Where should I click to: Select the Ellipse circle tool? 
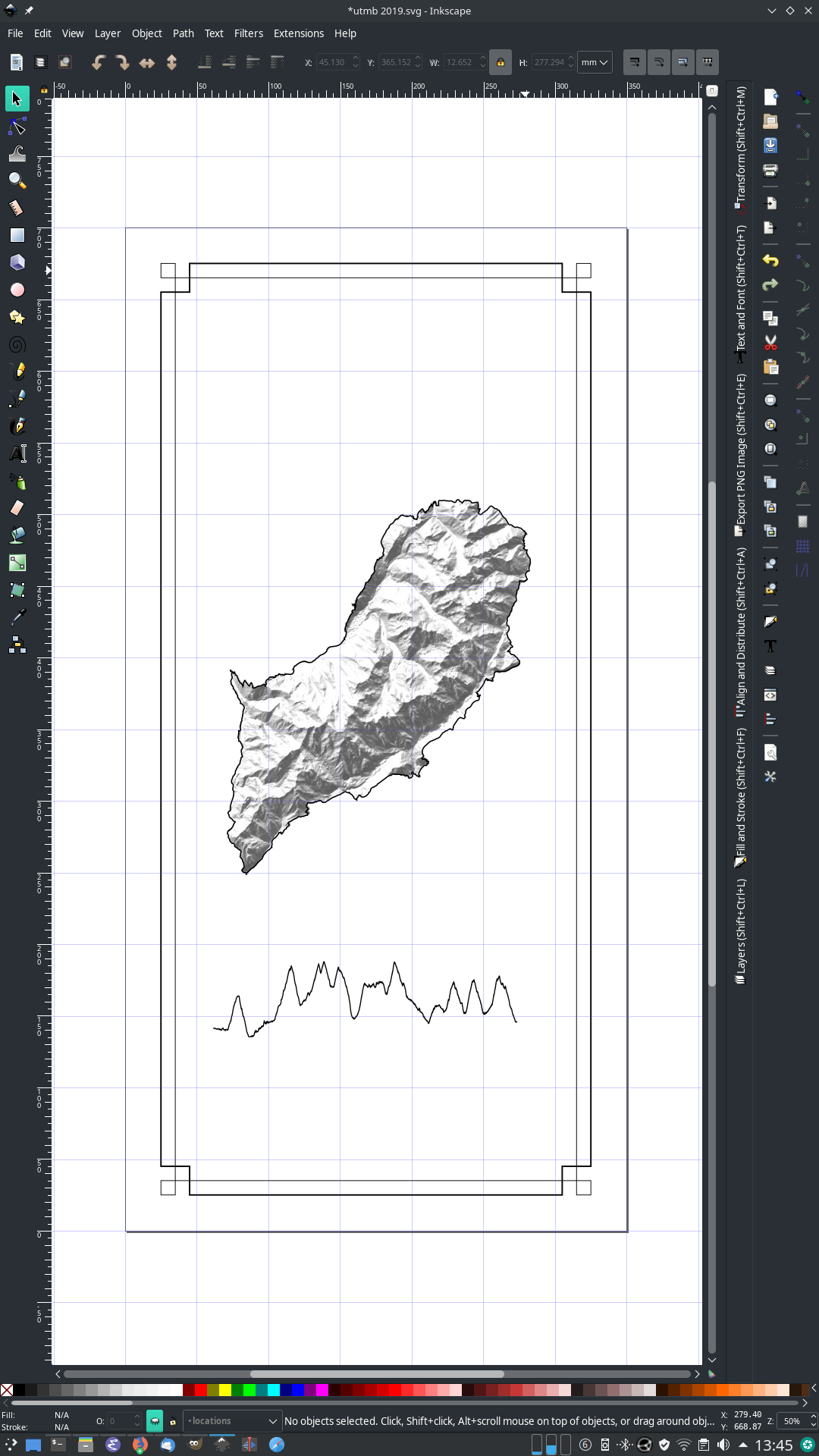tap(17, 290)
